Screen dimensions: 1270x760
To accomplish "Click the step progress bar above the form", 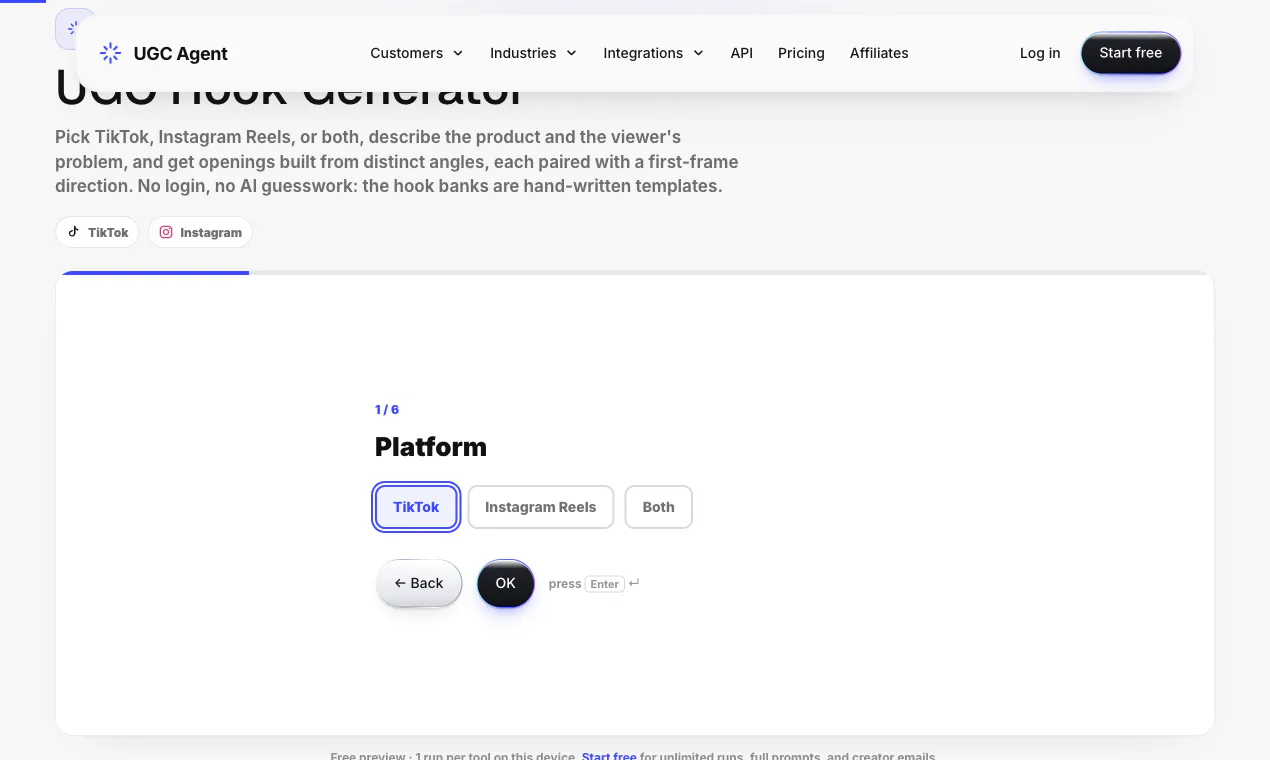I will (x=635, y=273).
